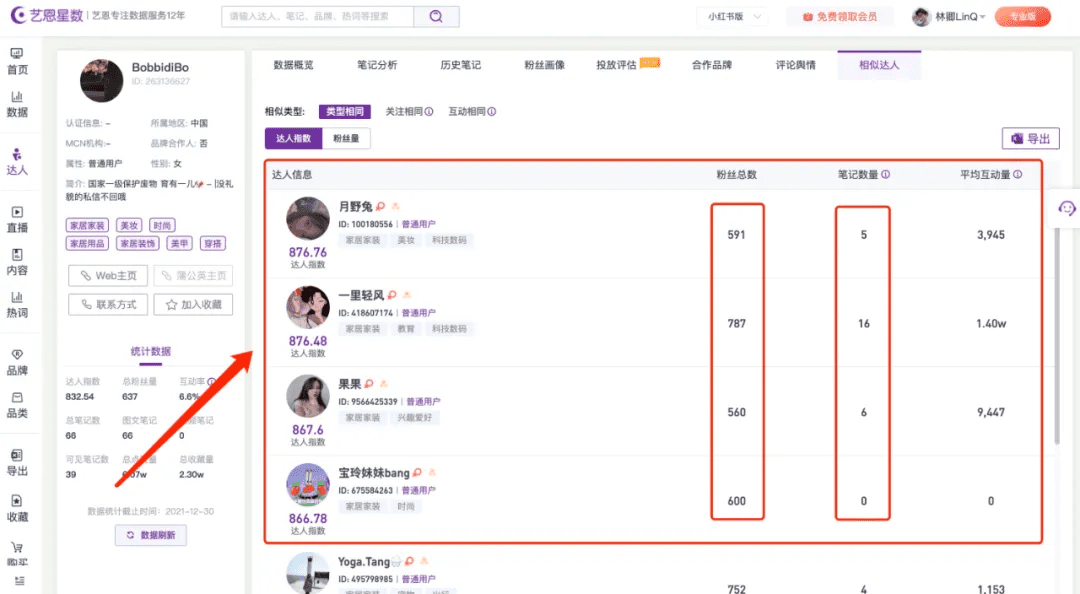
Task: Open the customer service headset icon
Action: point(1066,208)
